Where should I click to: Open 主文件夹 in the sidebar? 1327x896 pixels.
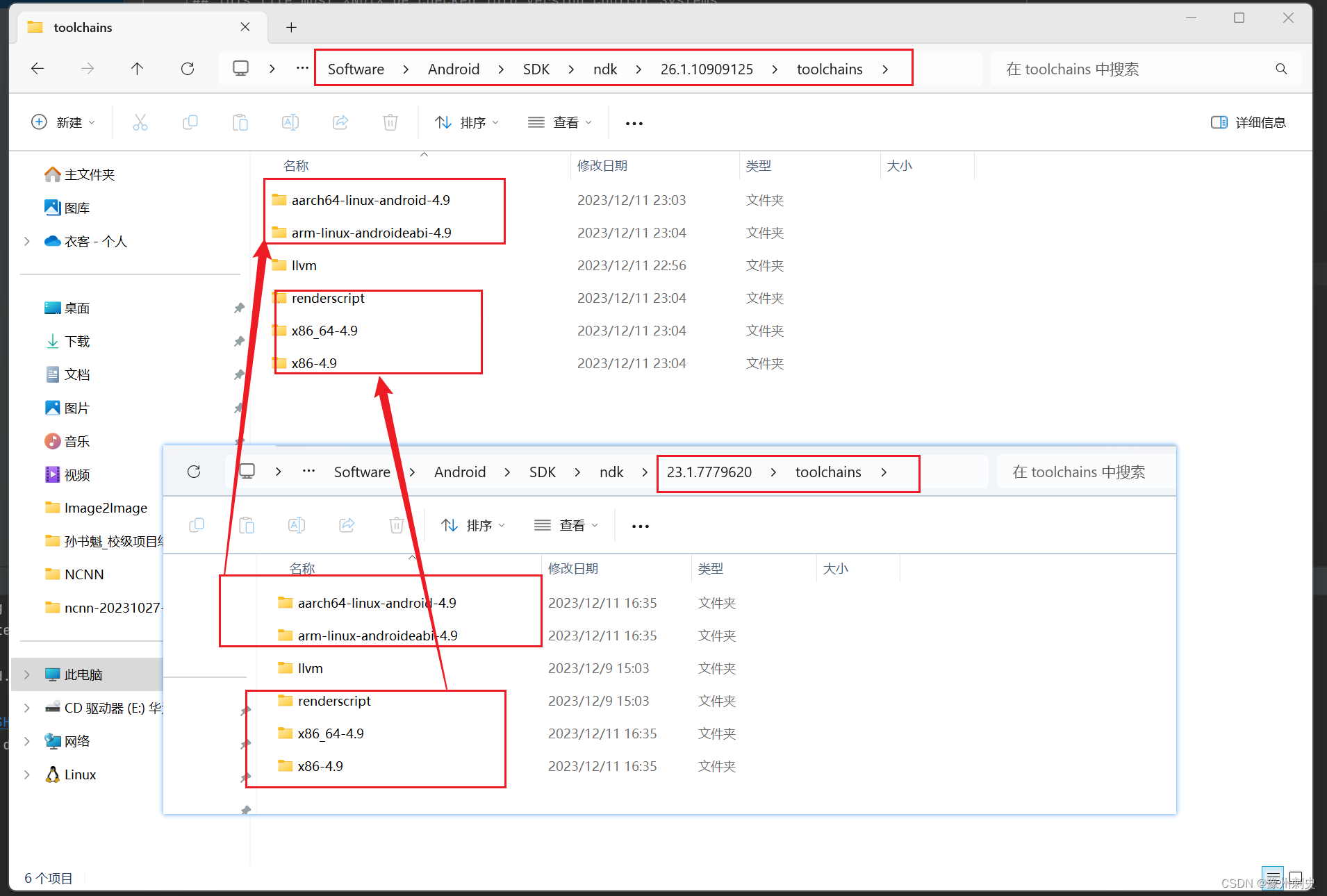[x=79, y=174]
